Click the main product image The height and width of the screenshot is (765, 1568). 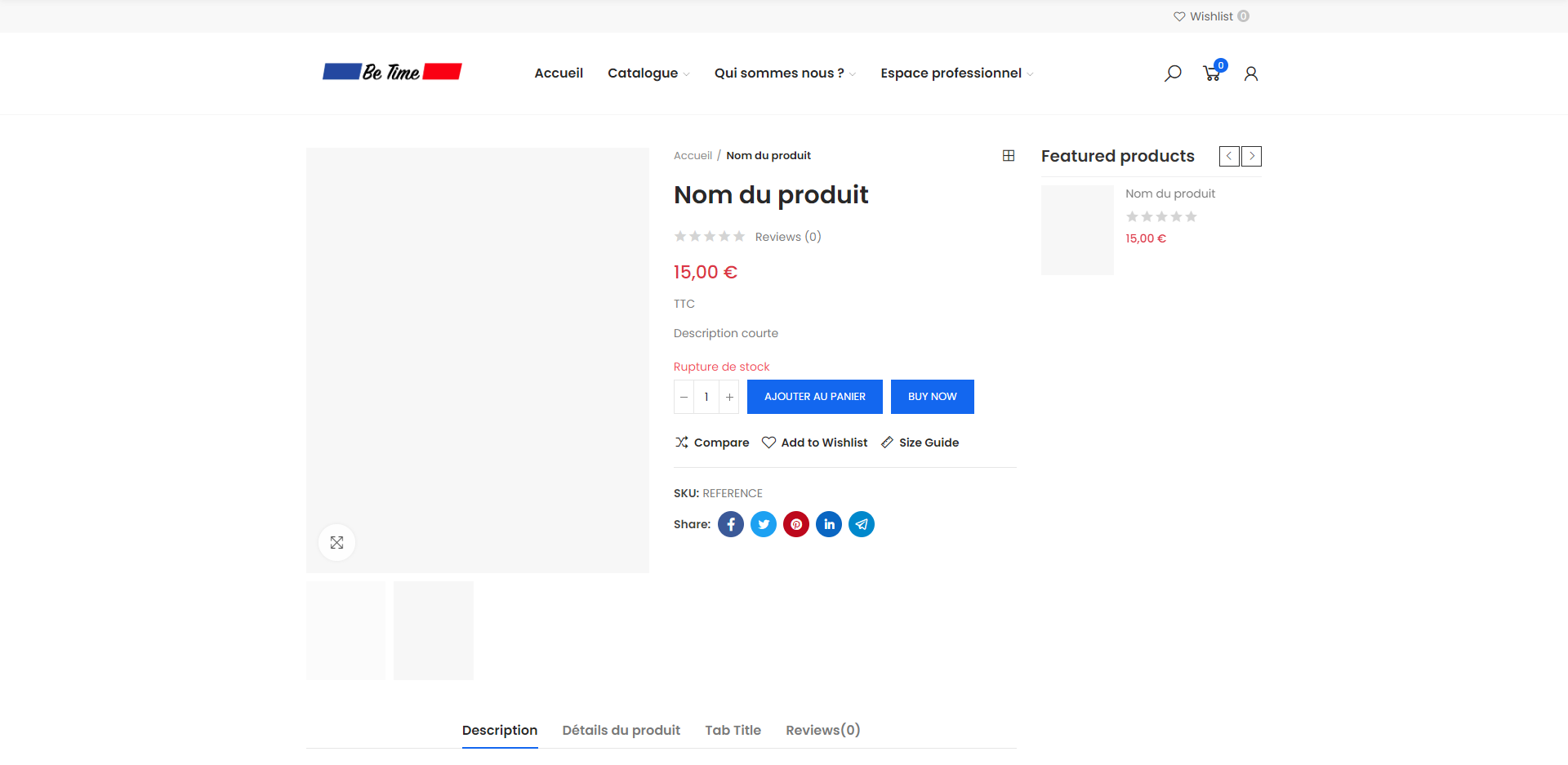(x=478, y=360)
